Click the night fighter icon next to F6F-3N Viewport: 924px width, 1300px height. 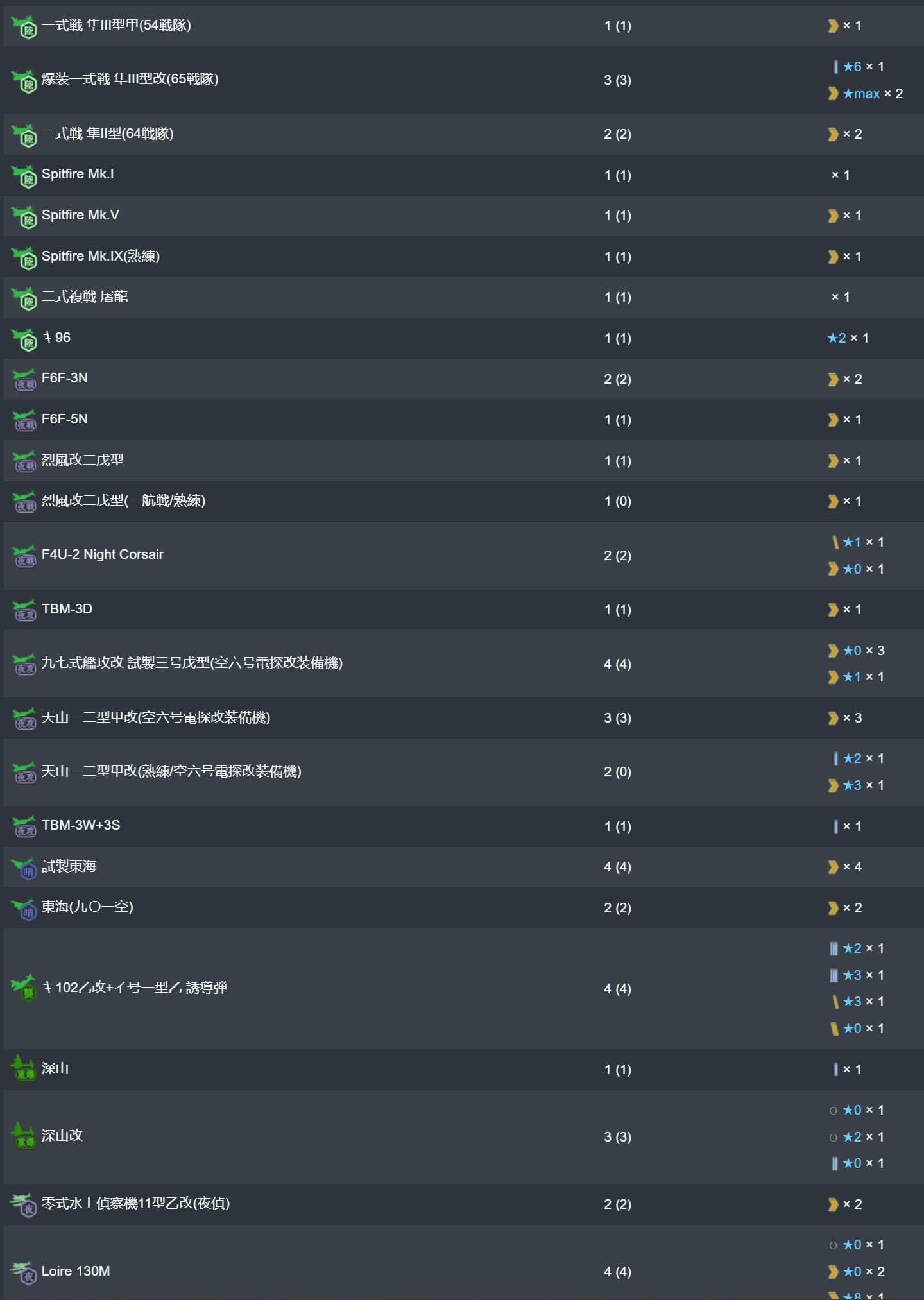click(25, 380)
